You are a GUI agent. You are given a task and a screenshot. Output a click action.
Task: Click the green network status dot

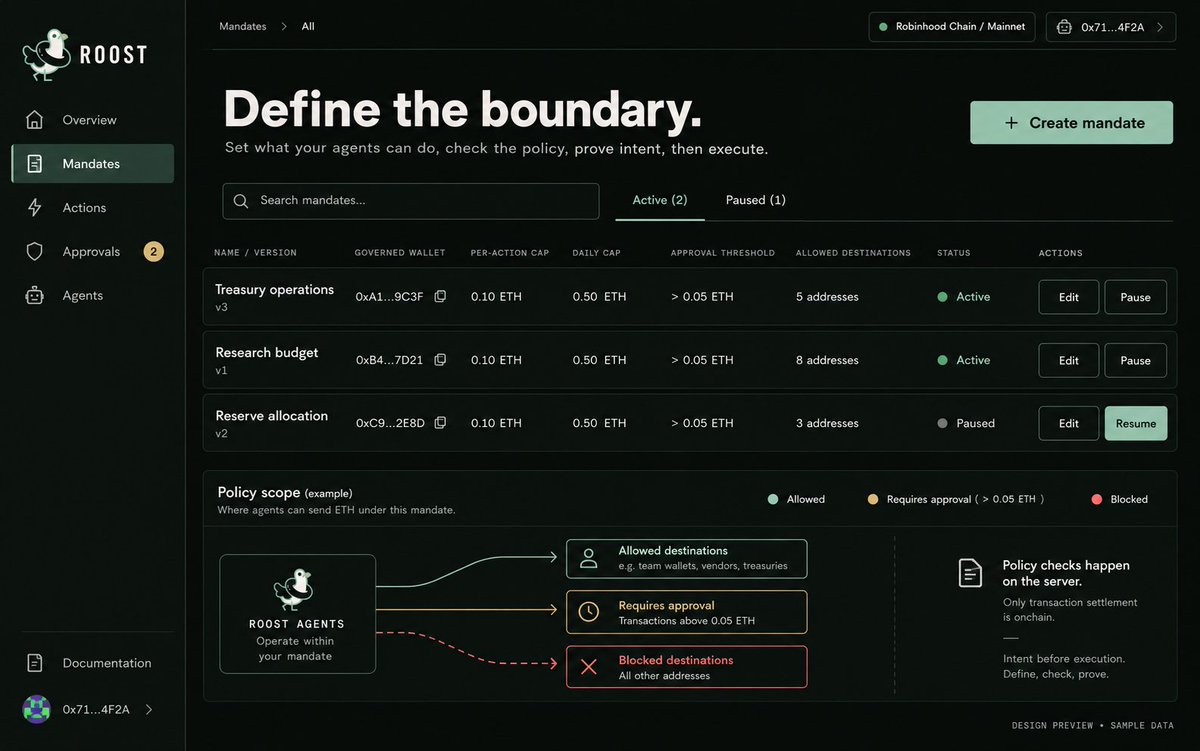pos(883,27)
